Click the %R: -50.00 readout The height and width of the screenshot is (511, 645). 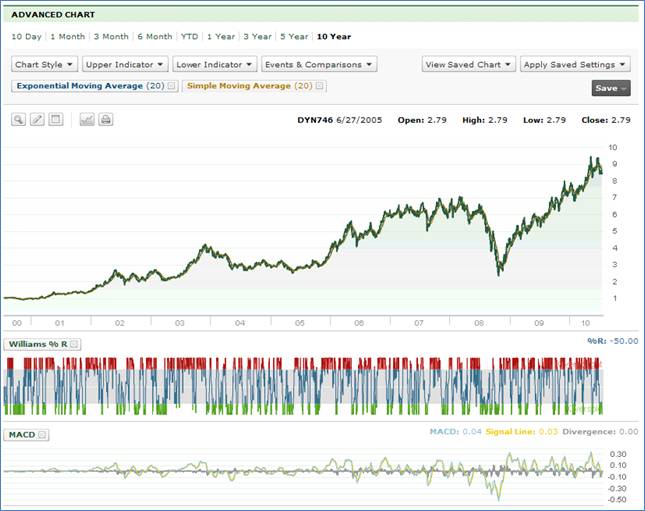613,341
